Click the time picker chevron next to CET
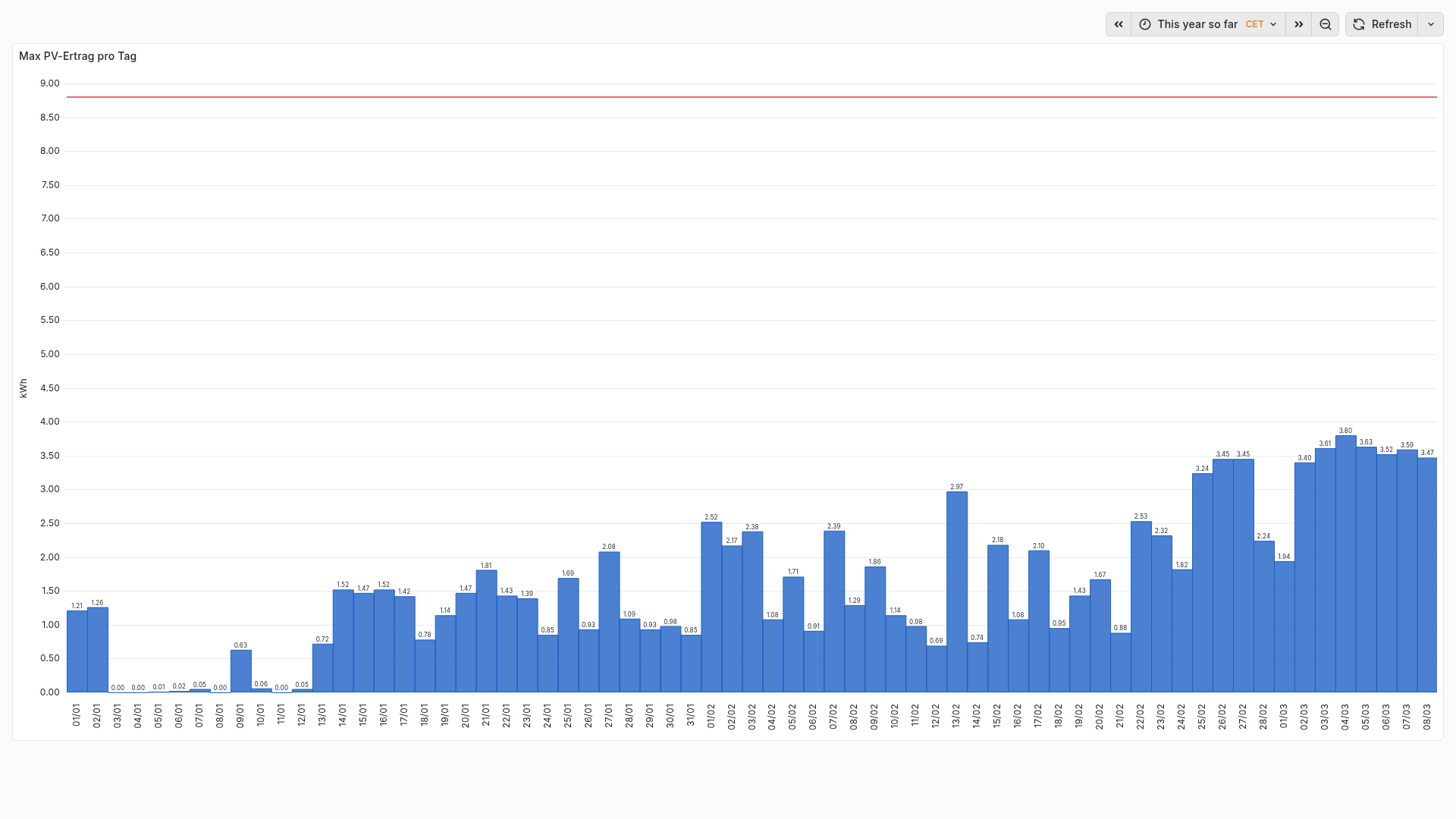The height and width of the screenshot is (819, 1456). click(x=1274, y=24)
